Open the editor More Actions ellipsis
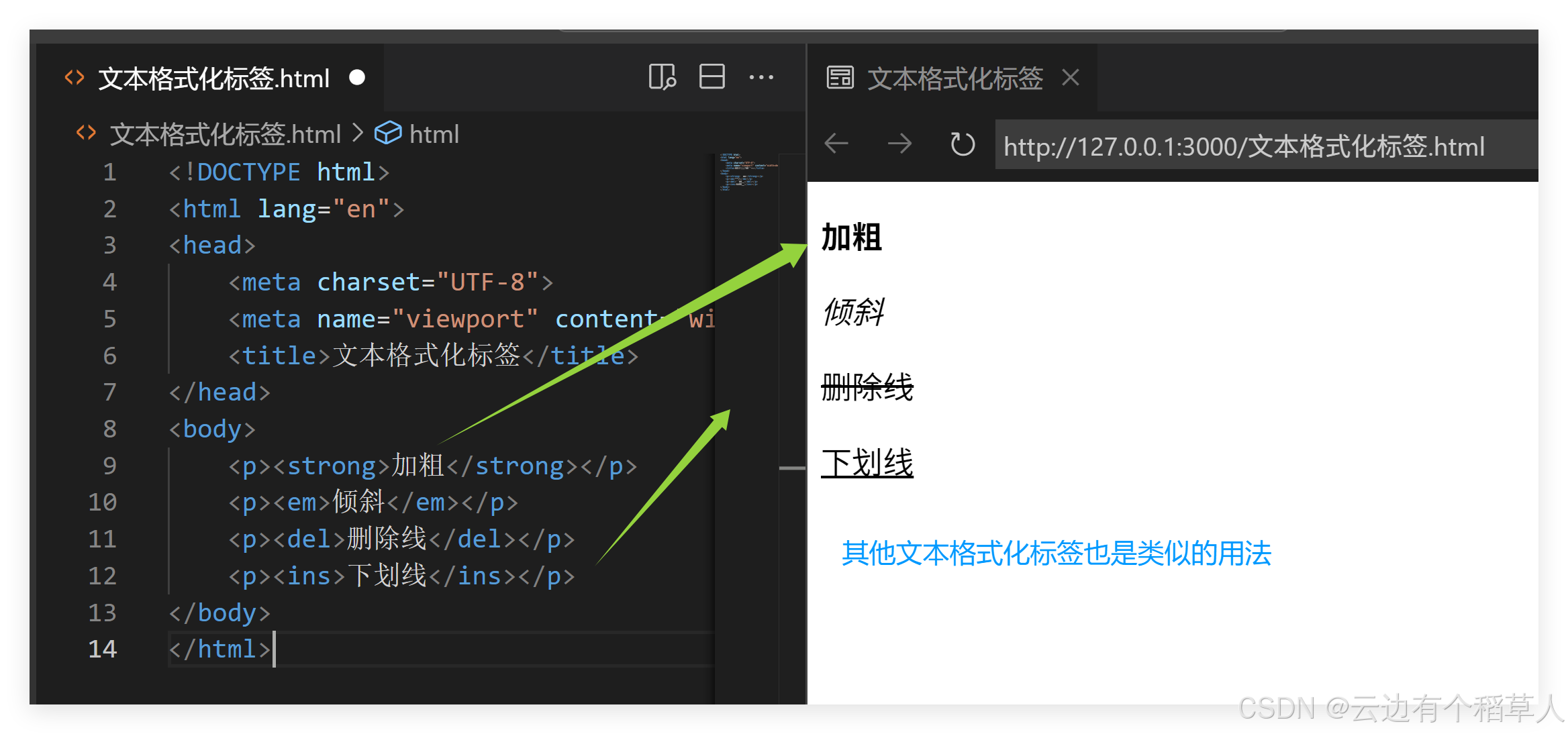The image size is (1568, 734). click(761, 77)
